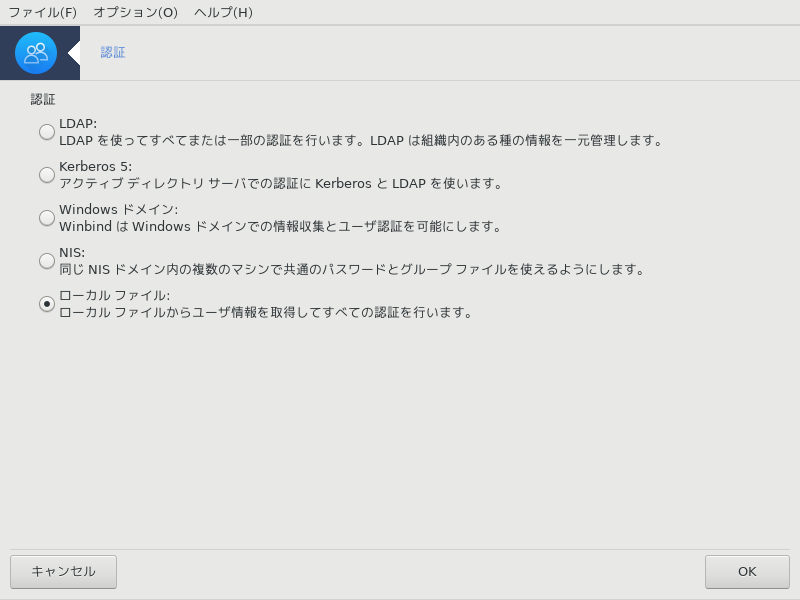Screen dimensions: 800x600
Task: Click the ローカル ファイルからユーザ情報 description text
Action: 266,312
